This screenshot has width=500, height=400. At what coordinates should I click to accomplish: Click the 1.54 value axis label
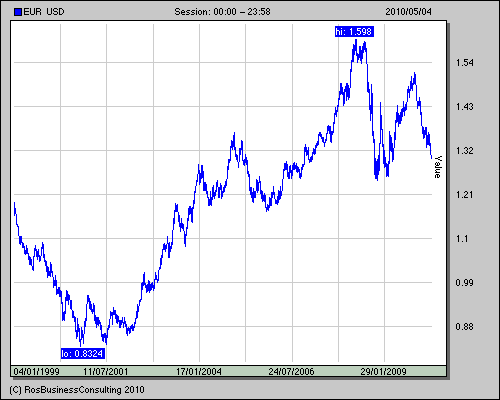(x=465, y=63)
